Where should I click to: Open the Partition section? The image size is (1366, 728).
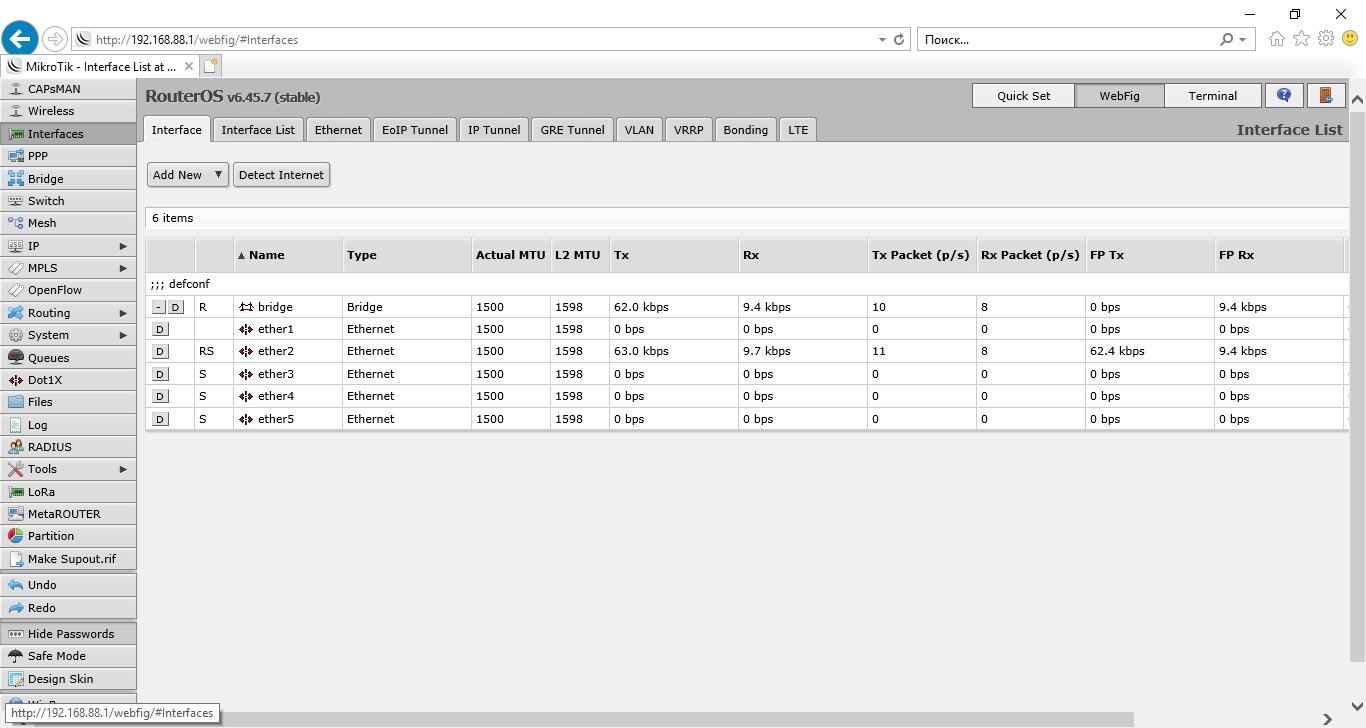(x=68, y=536)
